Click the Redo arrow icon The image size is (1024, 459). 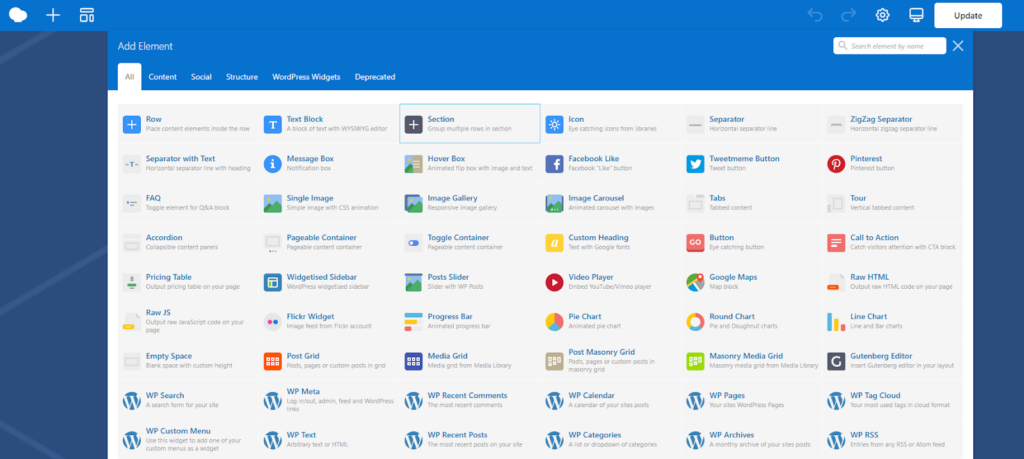(x=848, y=15)
